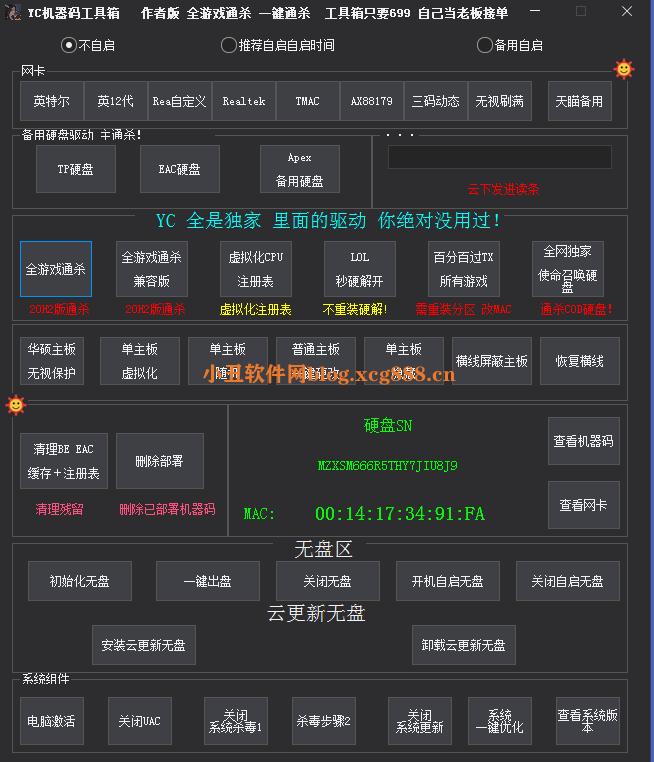Click the LOL 秒硬解开 button
The width and height of the screenshot is (654, 762).
tap(360, 269)
